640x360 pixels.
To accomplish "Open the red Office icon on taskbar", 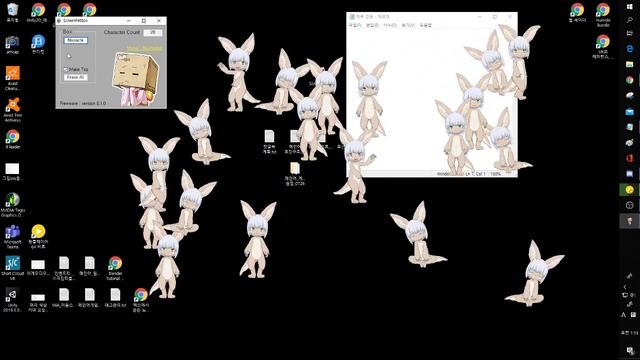I will 630,158.
